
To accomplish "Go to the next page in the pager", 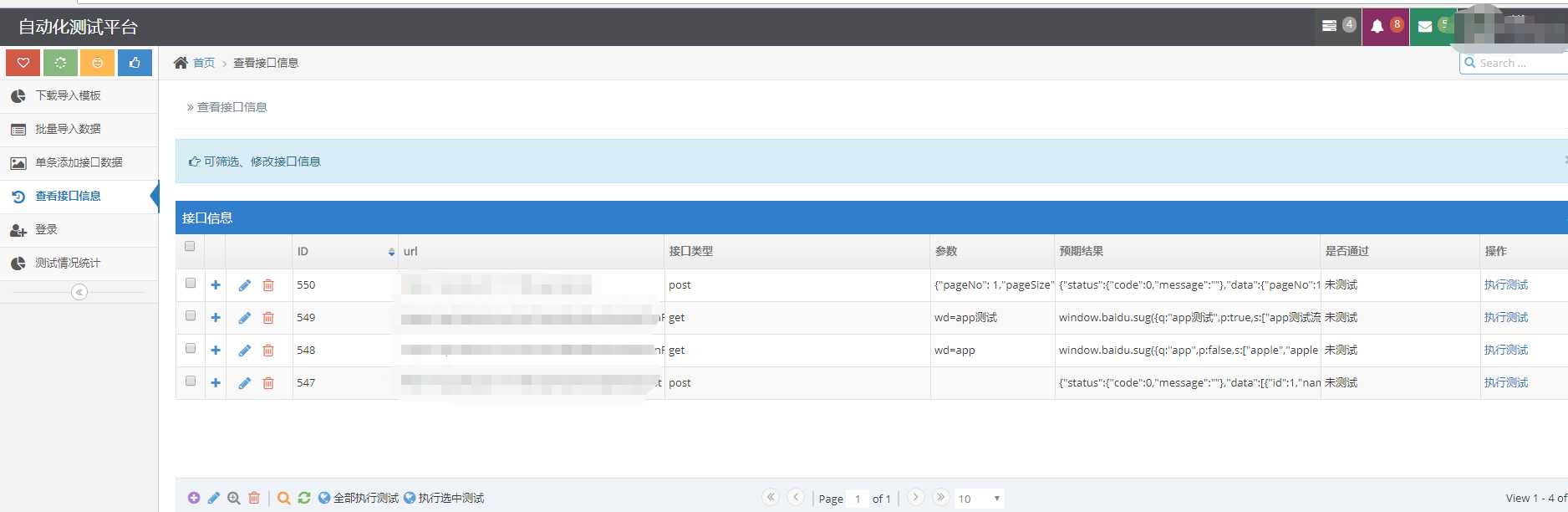I will pyautogui.click(x=916, y=497).
